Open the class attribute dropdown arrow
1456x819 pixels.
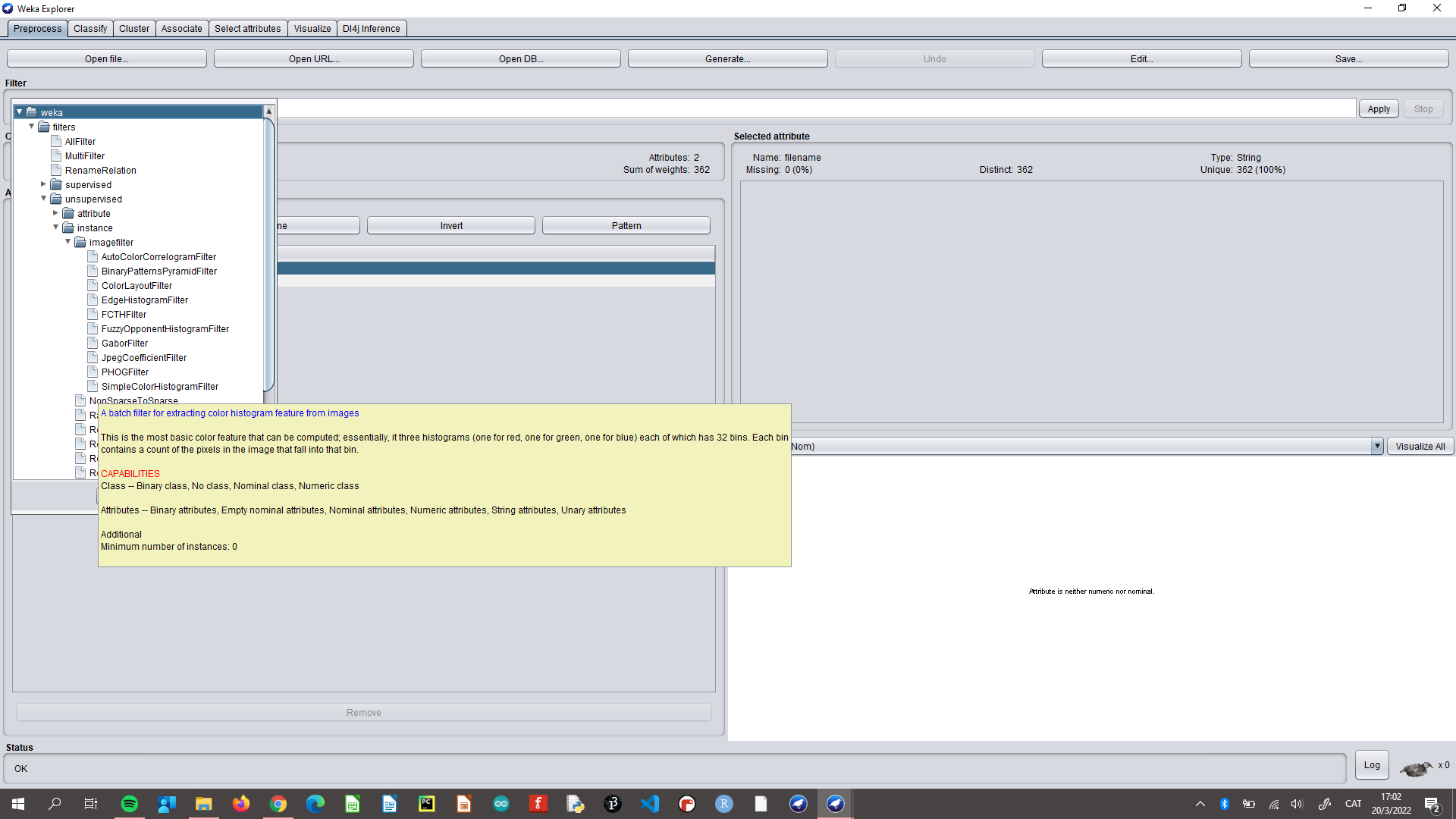click(1376, 447)
